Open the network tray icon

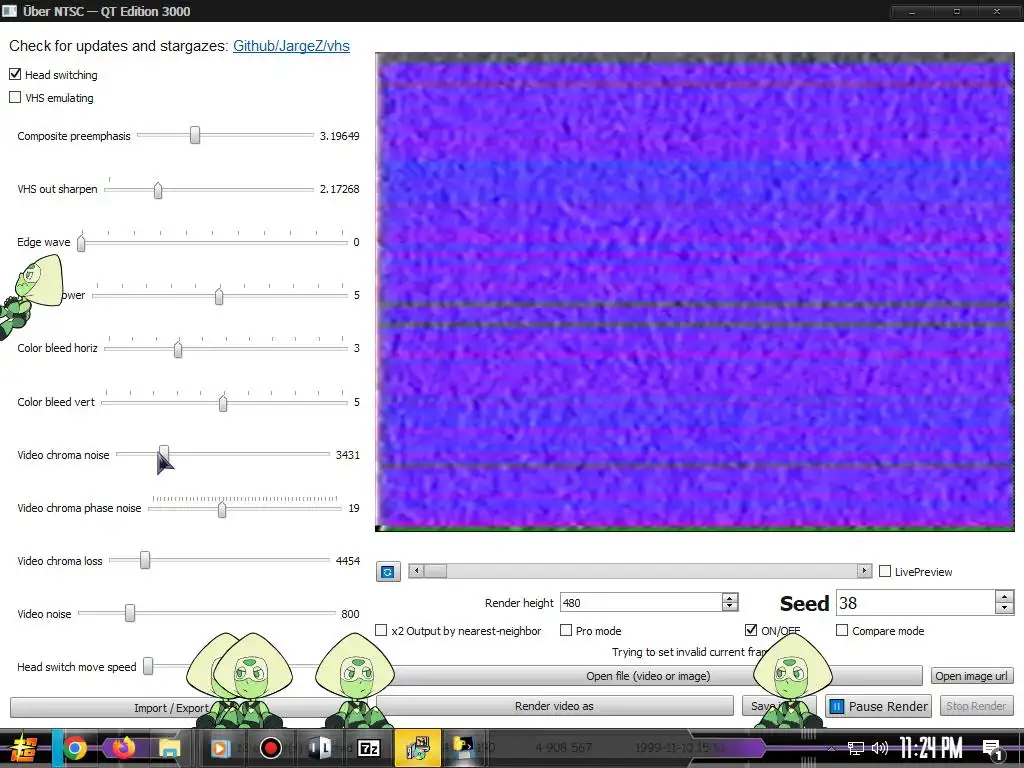[x=856, y=748]
